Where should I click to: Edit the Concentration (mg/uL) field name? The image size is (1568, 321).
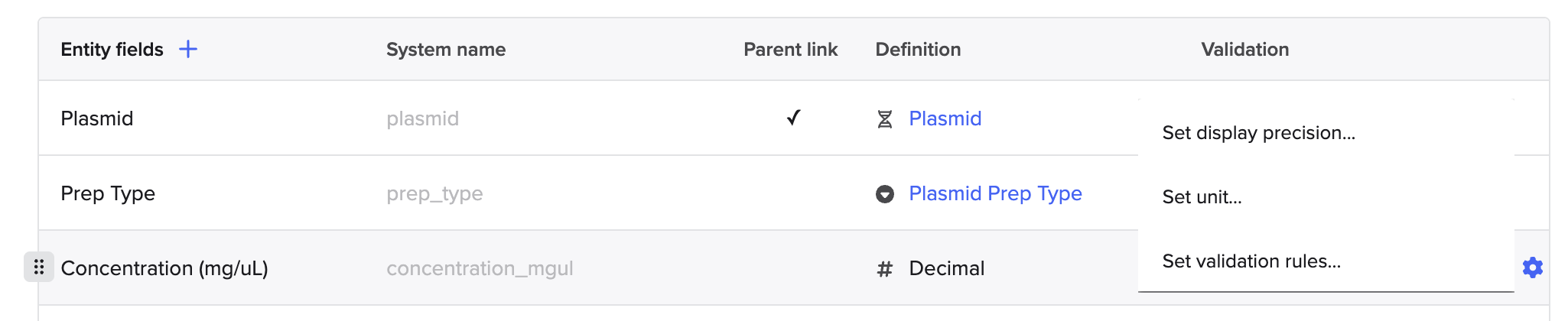pyautogui.click(x=164, y=268)
